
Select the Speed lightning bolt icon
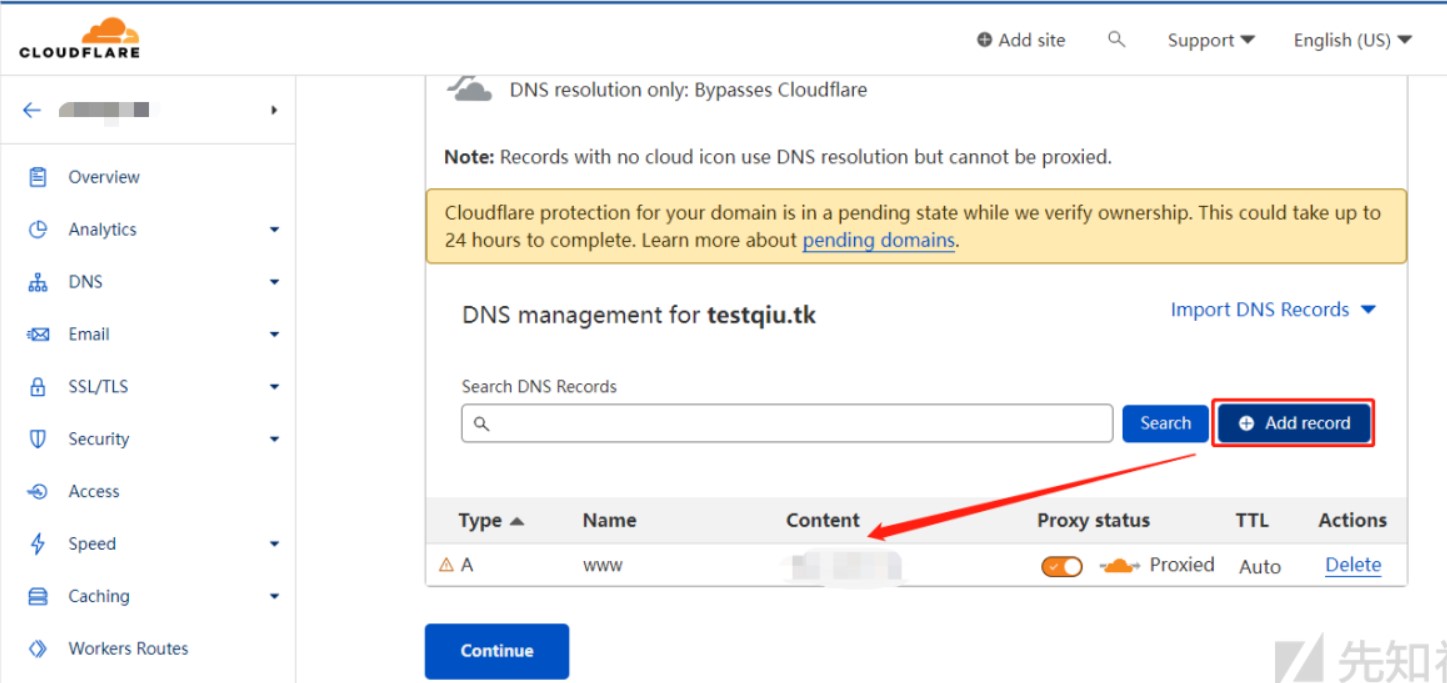point(38,544)
